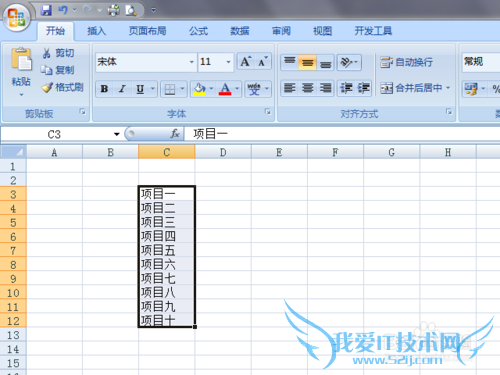Open the font color dropdown arrow
This screenshot has height=375, width=500.
pos(237,89)
